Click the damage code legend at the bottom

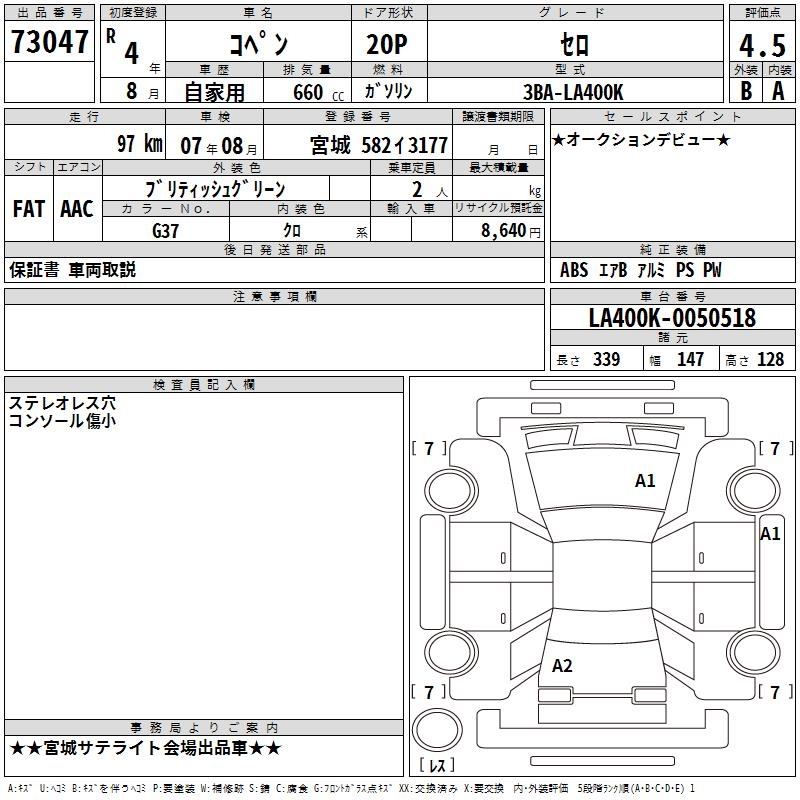point(351,788)
